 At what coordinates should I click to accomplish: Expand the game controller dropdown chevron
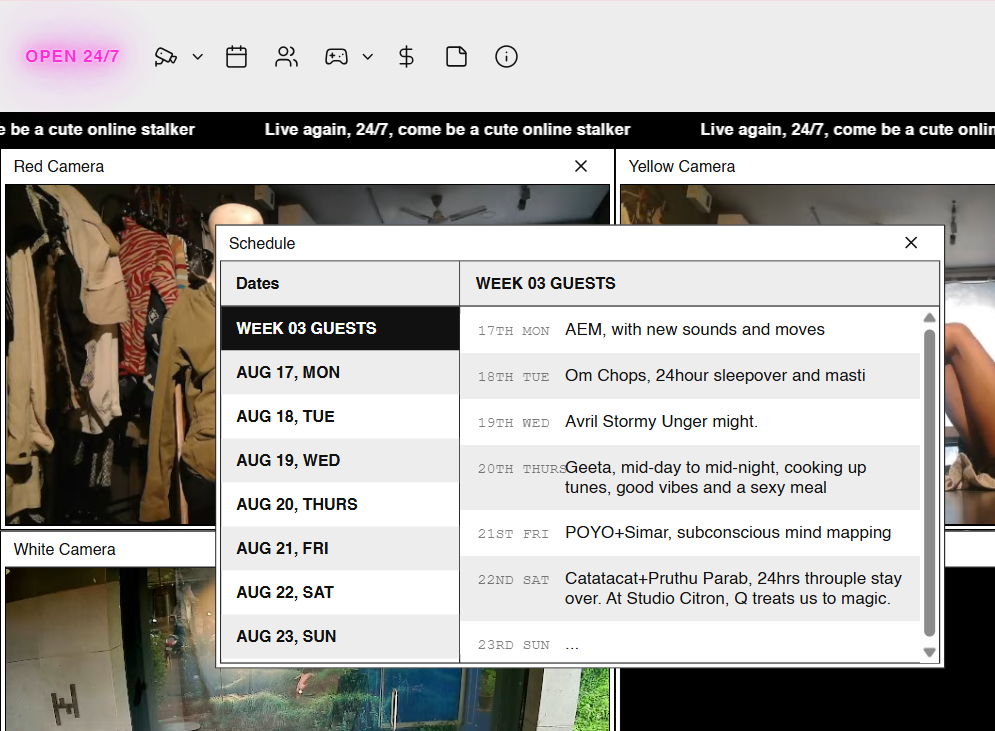367,56
